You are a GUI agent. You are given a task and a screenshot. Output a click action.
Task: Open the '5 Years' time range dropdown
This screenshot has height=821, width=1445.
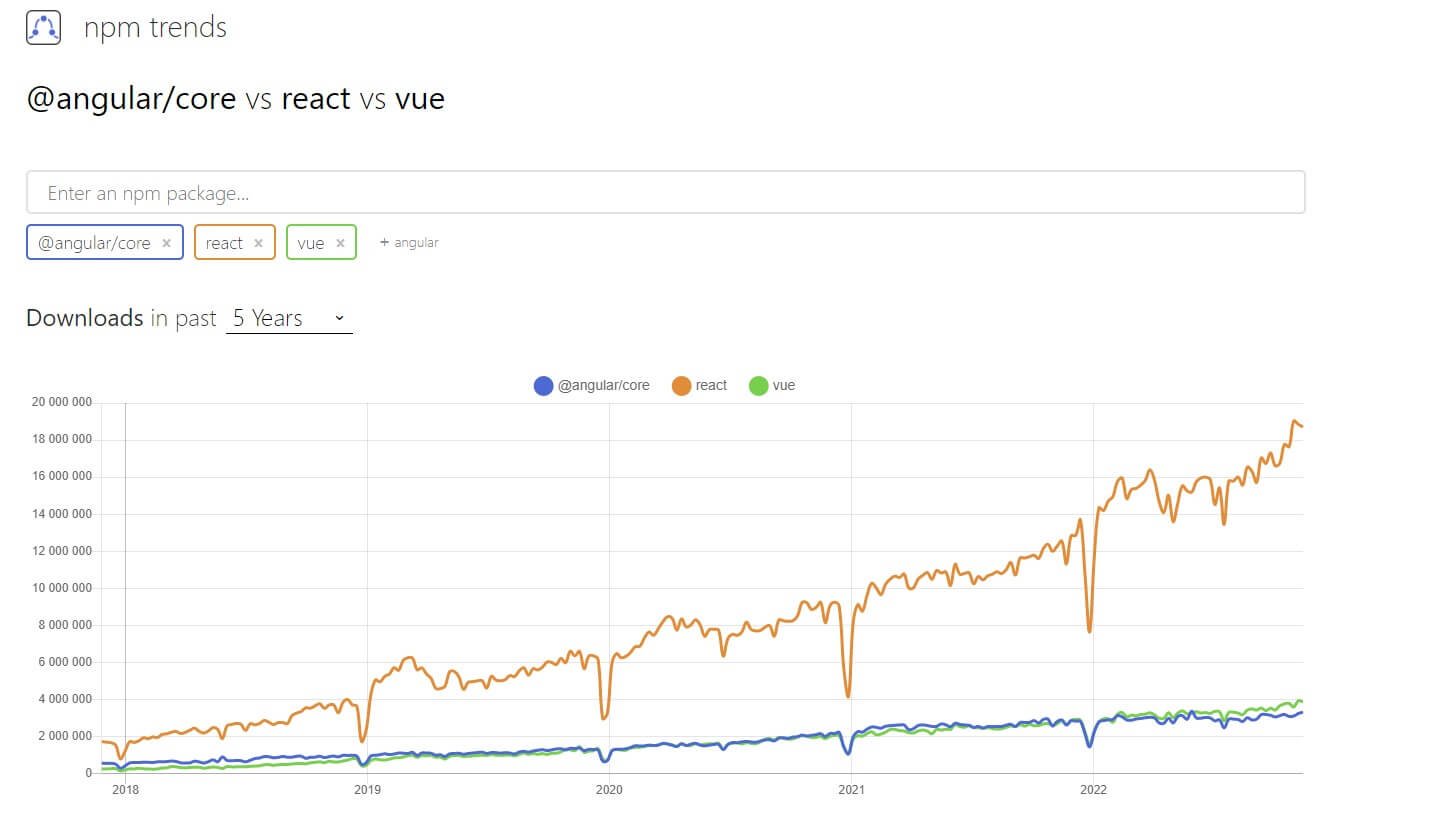[289, 318]
